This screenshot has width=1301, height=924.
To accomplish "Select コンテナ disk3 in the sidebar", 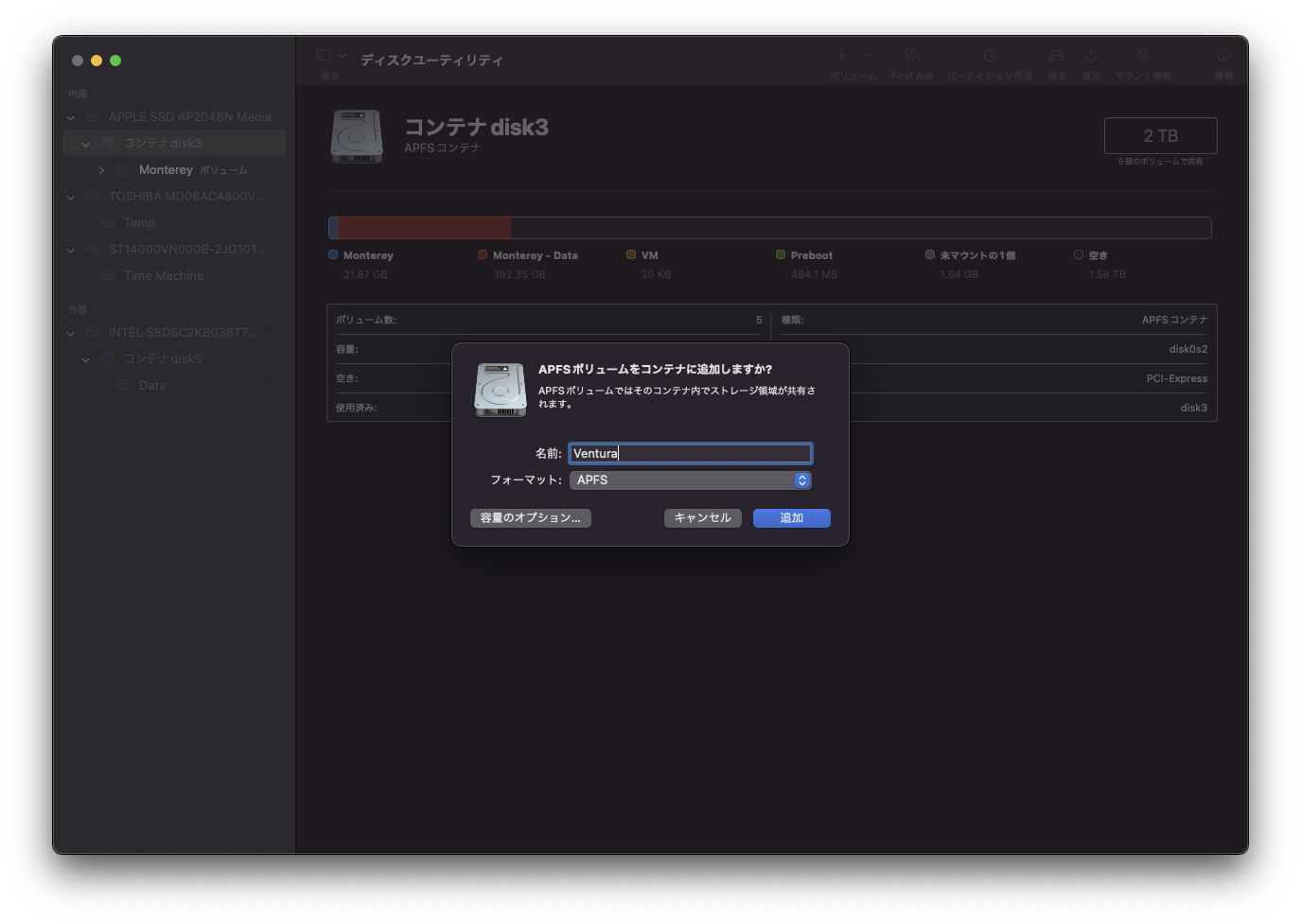I will tap(174, 143).
